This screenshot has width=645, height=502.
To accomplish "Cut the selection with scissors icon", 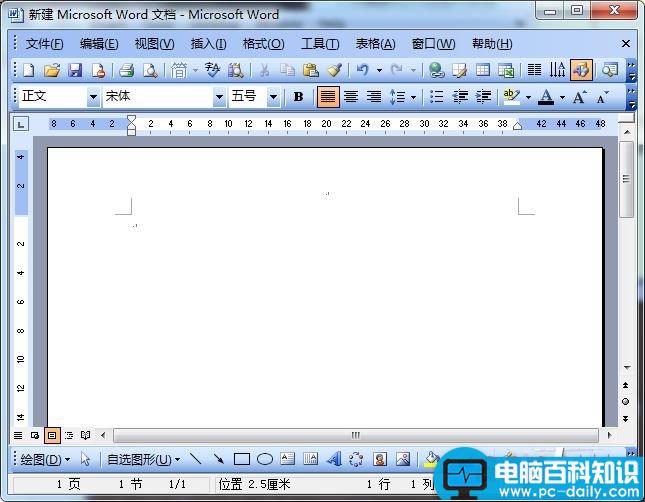I will 264,70.
